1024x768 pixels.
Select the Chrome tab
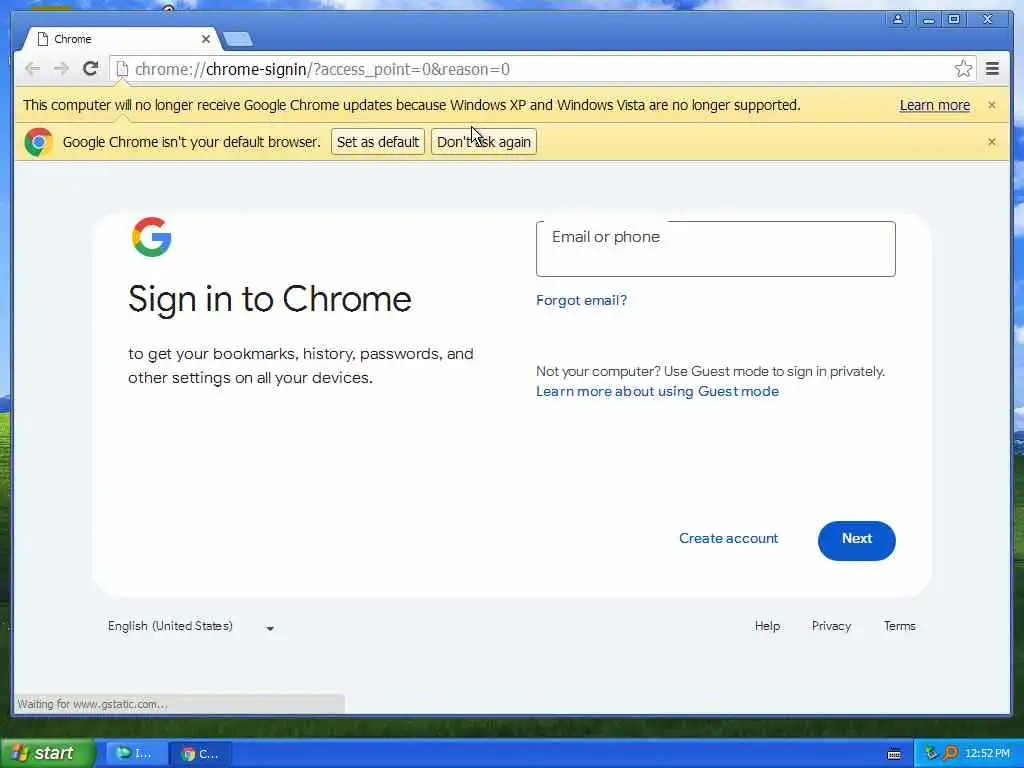pyautogui.click(x=121, y=39)
